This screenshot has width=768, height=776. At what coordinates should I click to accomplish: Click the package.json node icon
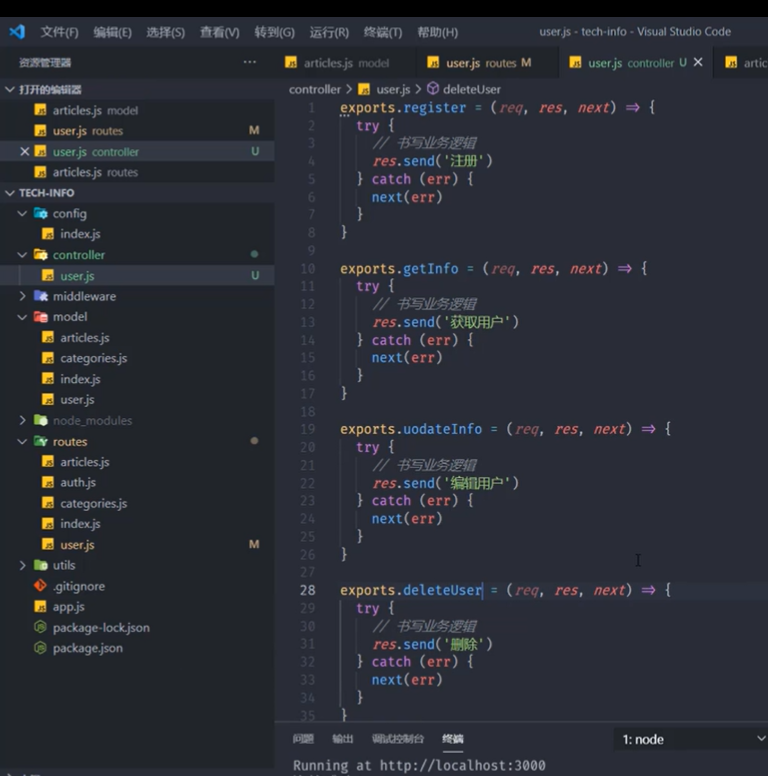(40, 648)
